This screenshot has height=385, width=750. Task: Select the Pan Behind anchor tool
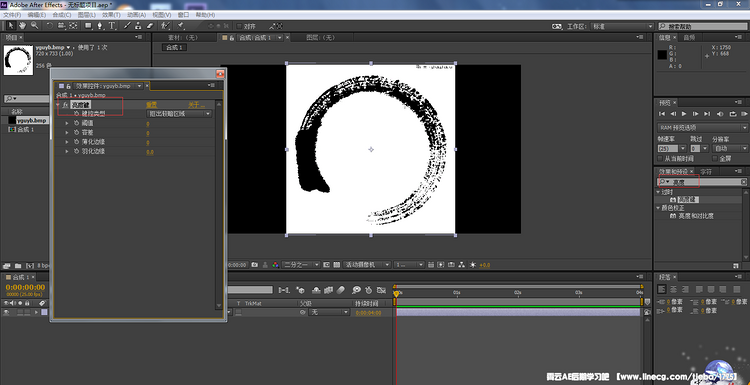coord(73,26)
